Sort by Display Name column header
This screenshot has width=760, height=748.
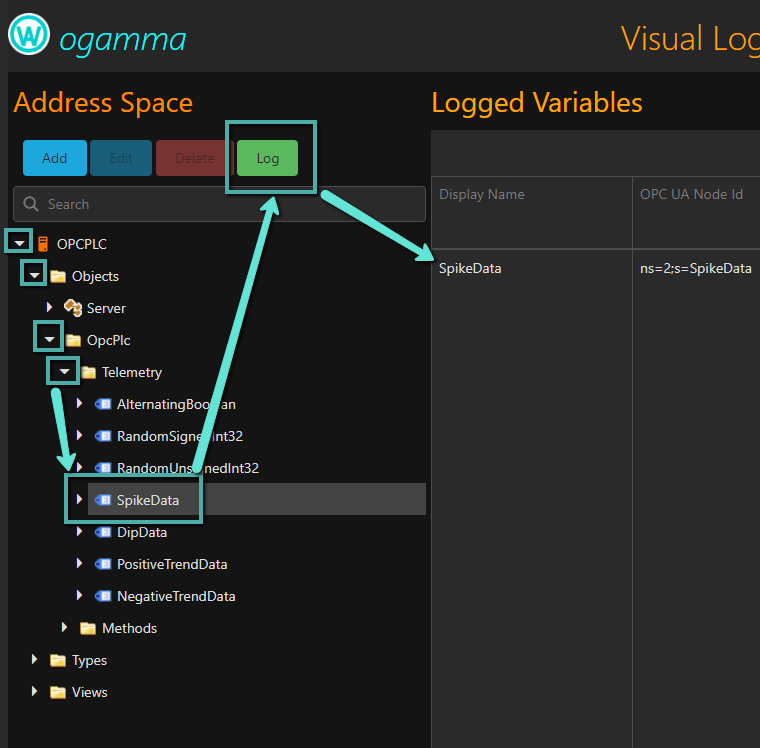click(482, 194)
